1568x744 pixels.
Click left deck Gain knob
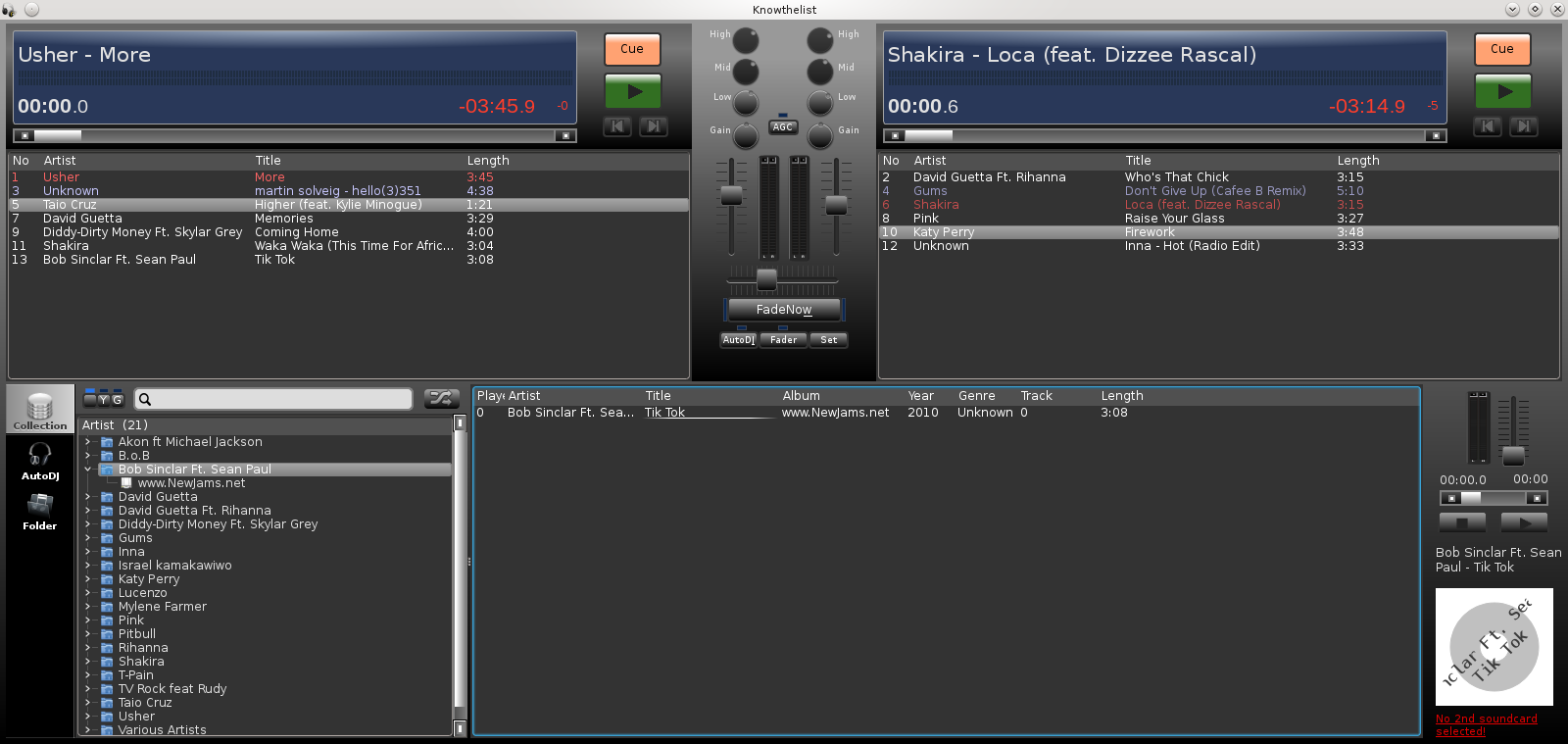746,135
